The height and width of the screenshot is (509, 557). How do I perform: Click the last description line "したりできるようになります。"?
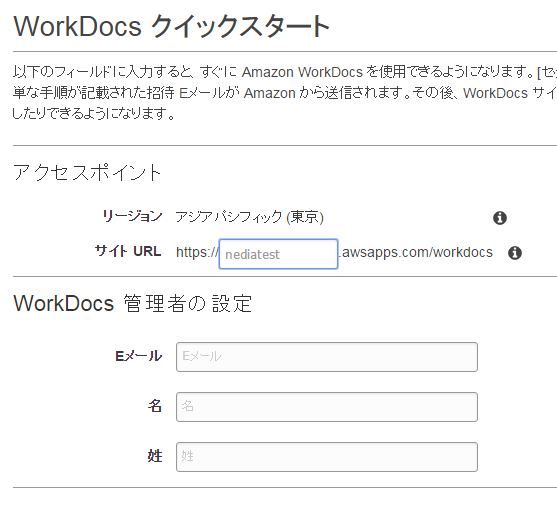tap(94, 114)
